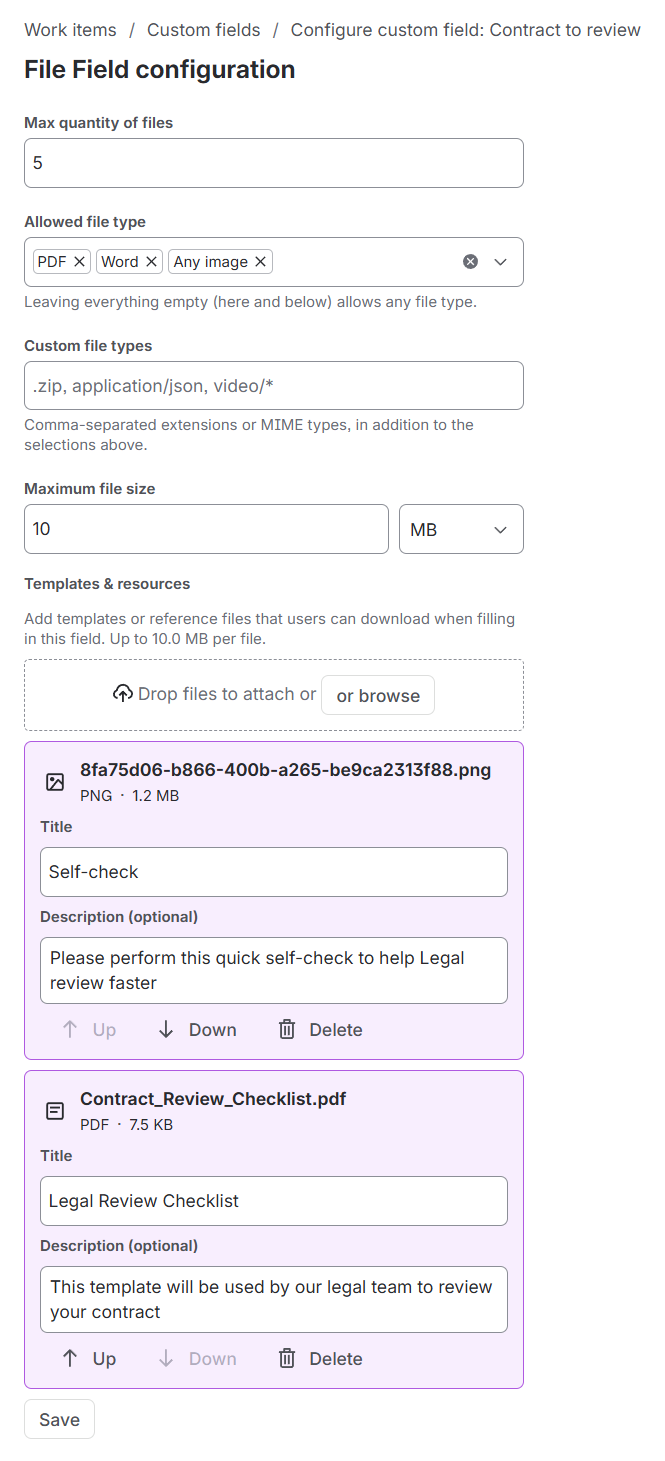
Task: Click the Templates & resources heading
Action: (107, 584)
